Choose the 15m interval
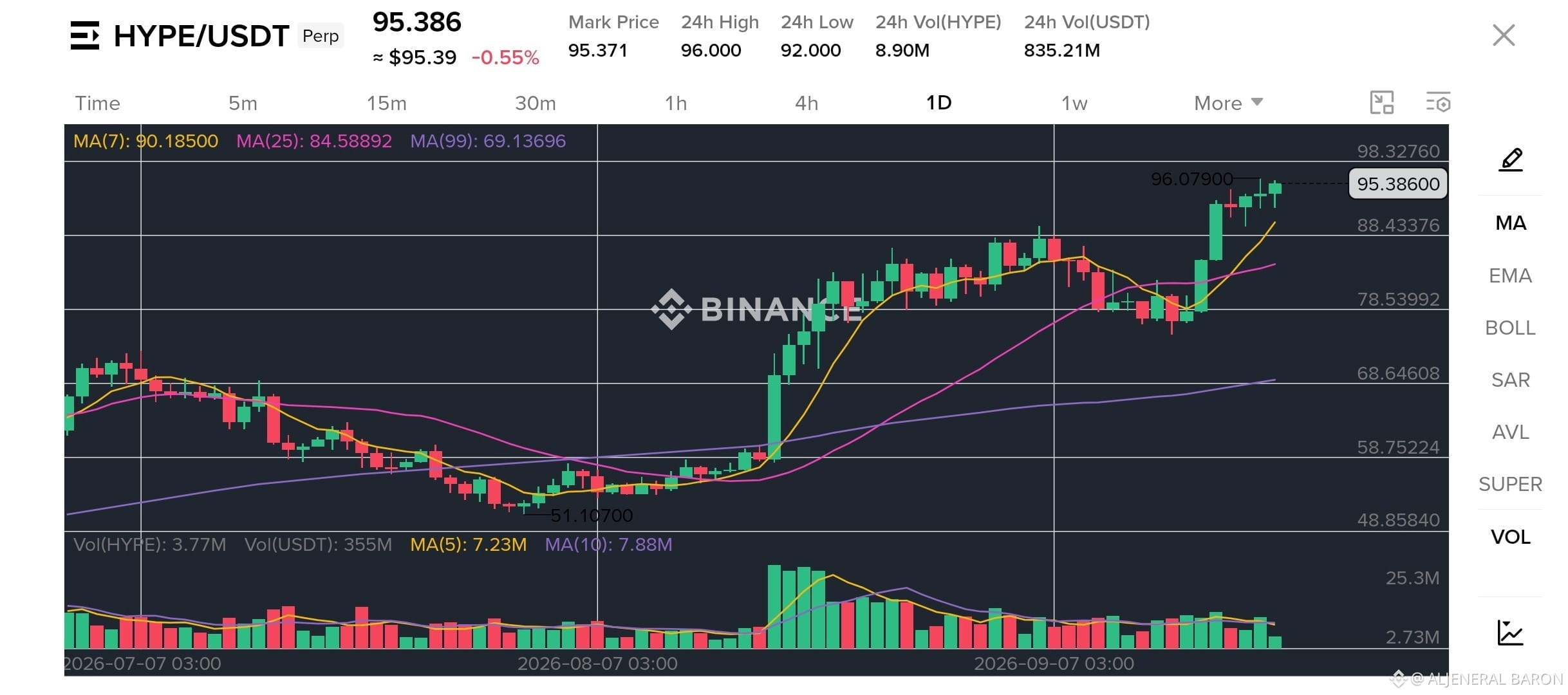The width and height of the screenshot is (1568, 695). tap(386, 103)
